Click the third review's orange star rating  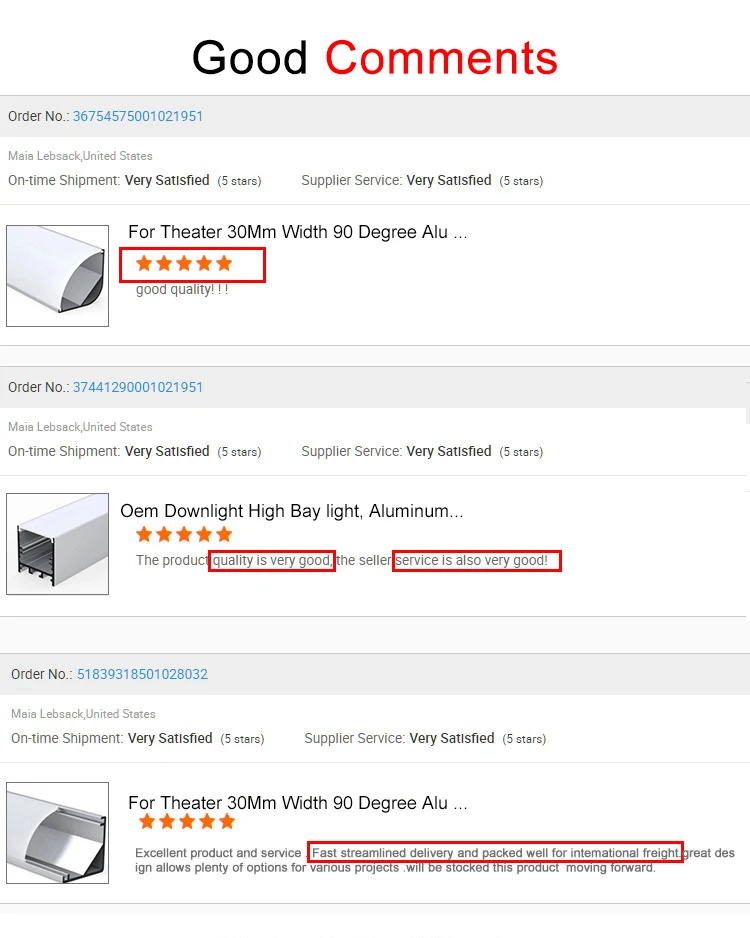click(187, 822)
